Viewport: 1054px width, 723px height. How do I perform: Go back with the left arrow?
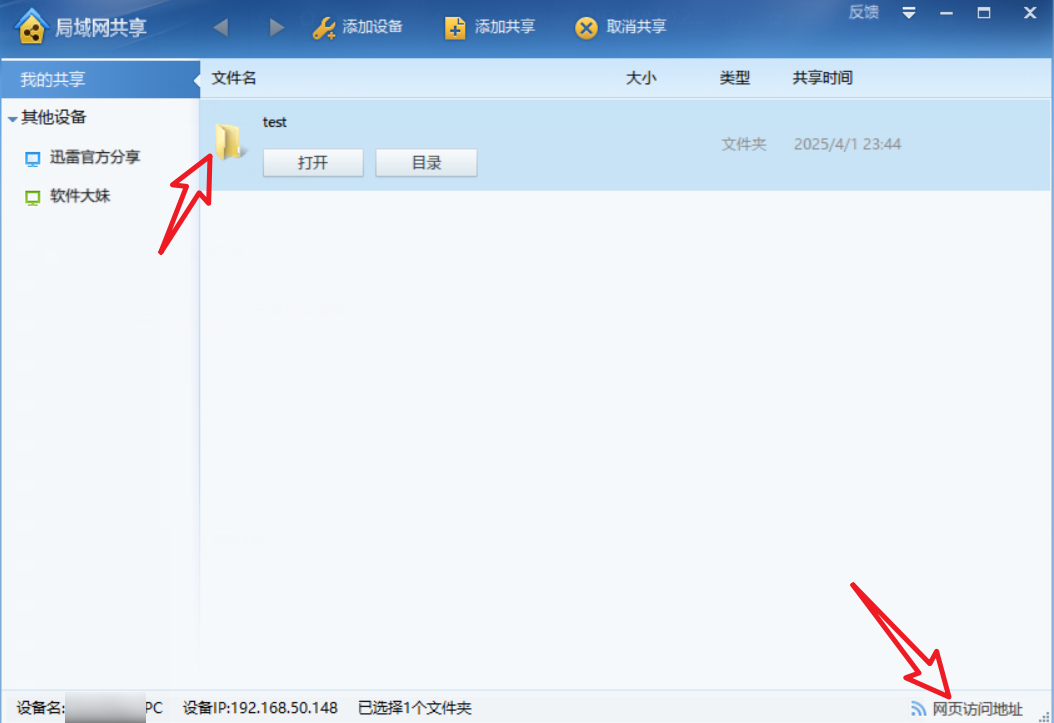(x=220, y=28)
